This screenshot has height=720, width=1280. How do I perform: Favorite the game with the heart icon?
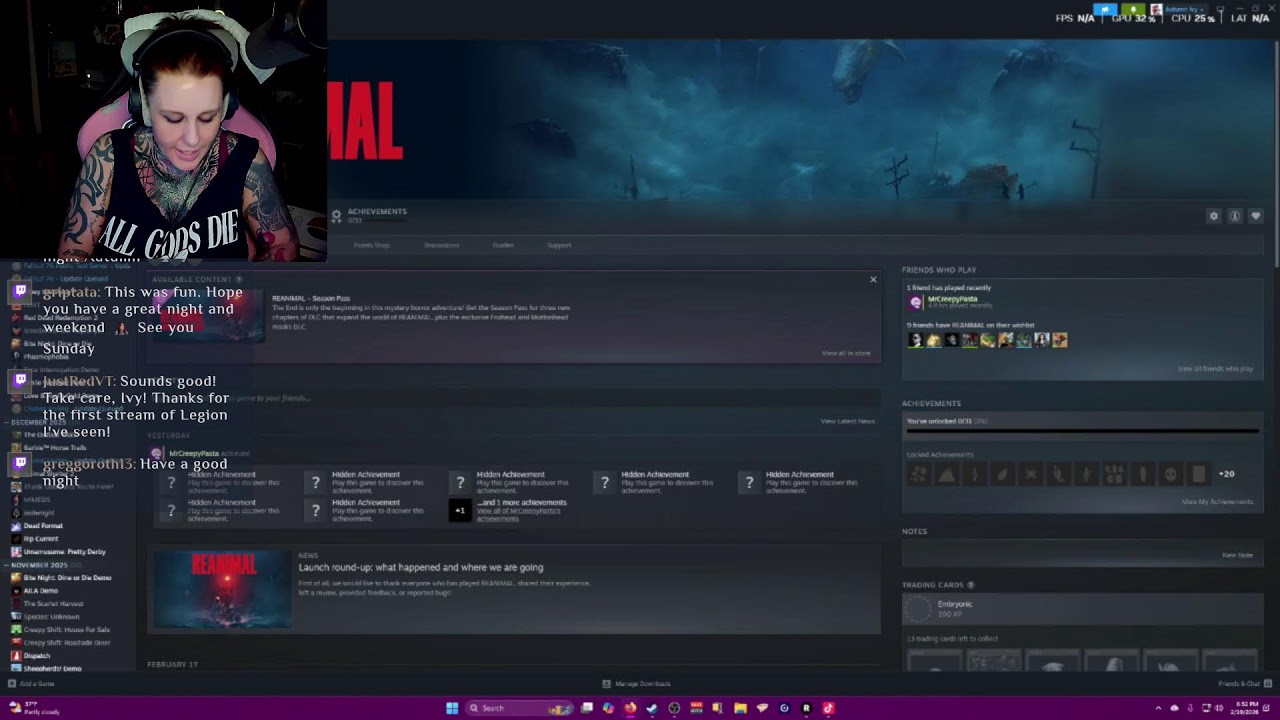[1256, 216]
